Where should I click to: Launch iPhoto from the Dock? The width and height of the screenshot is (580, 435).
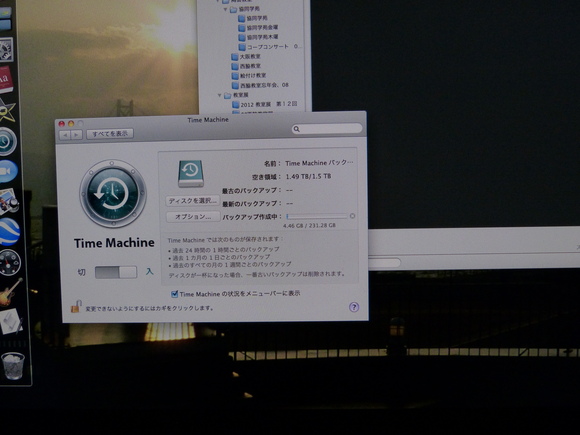pyautogui.click(x=9, y=202)
